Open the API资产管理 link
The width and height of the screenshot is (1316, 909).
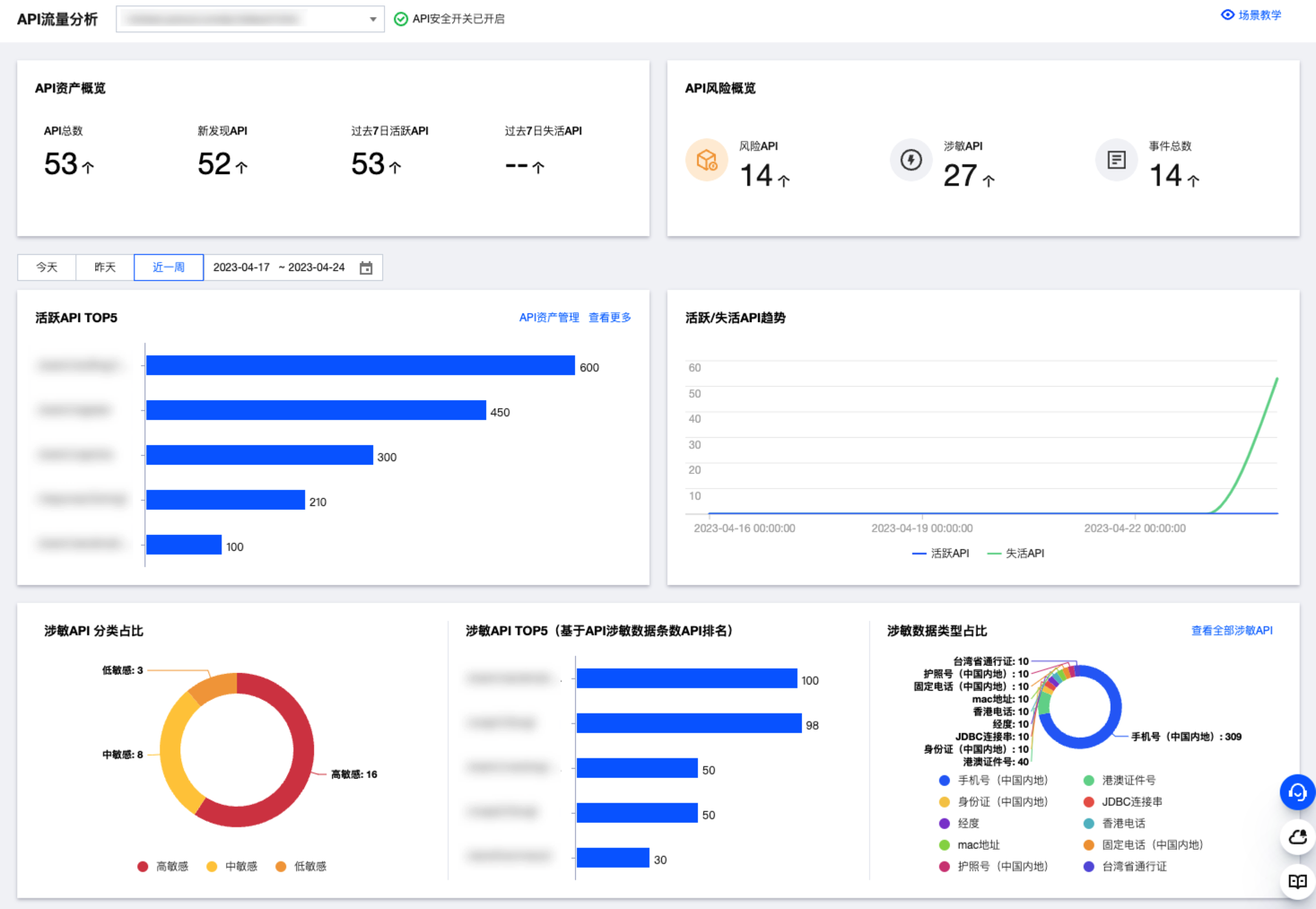point(549,318)
